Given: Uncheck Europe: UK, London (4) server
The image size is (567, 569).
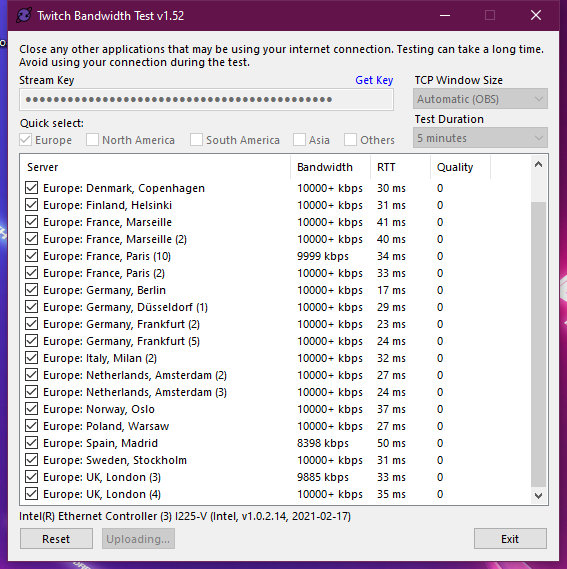Looking at the screenshot, I should pyautogui.click(x=32, y=494).
